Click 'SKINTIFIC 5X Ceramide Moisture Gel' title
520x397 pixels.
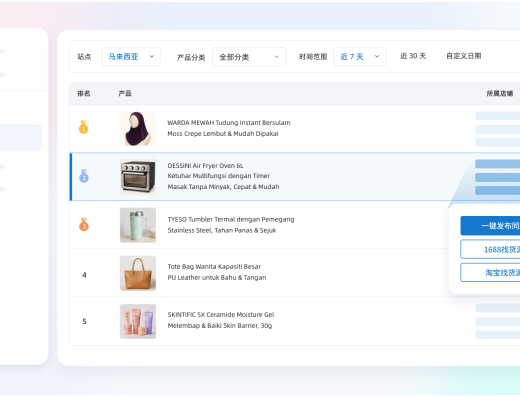[221, 315]
